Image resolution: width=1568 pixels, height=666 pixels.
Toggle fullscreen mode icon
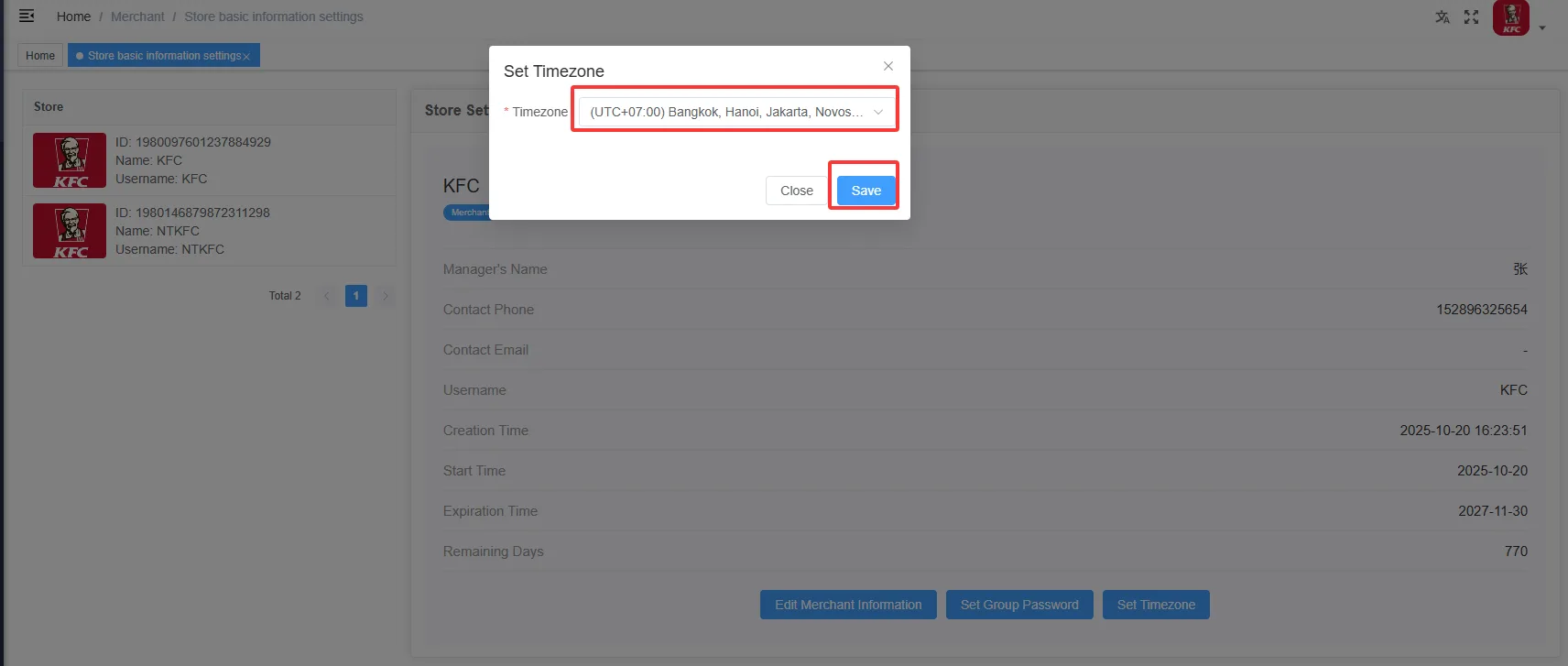click(1472, 17)
